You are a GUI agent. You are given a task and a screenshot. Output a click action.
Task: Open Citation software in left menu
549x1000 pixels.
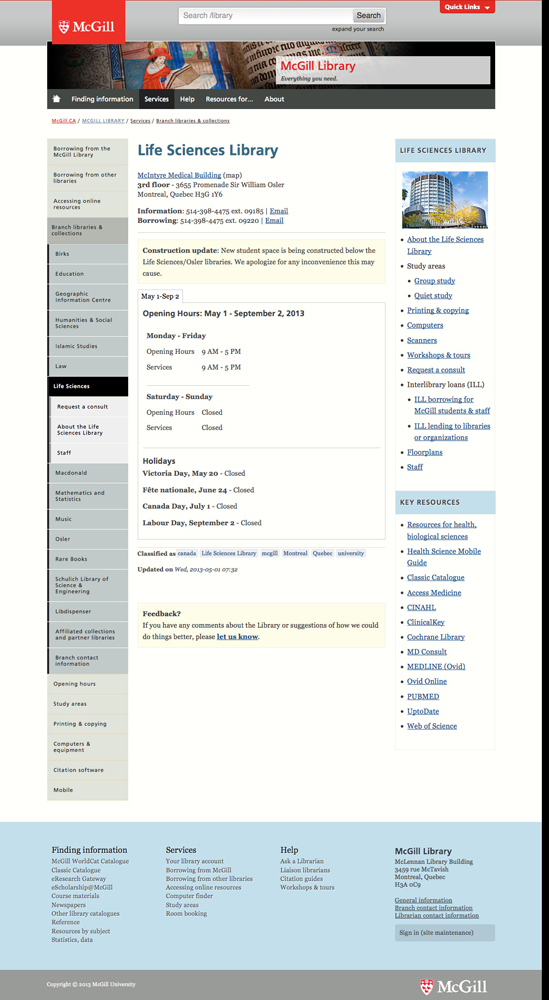(x=87, y=770)
